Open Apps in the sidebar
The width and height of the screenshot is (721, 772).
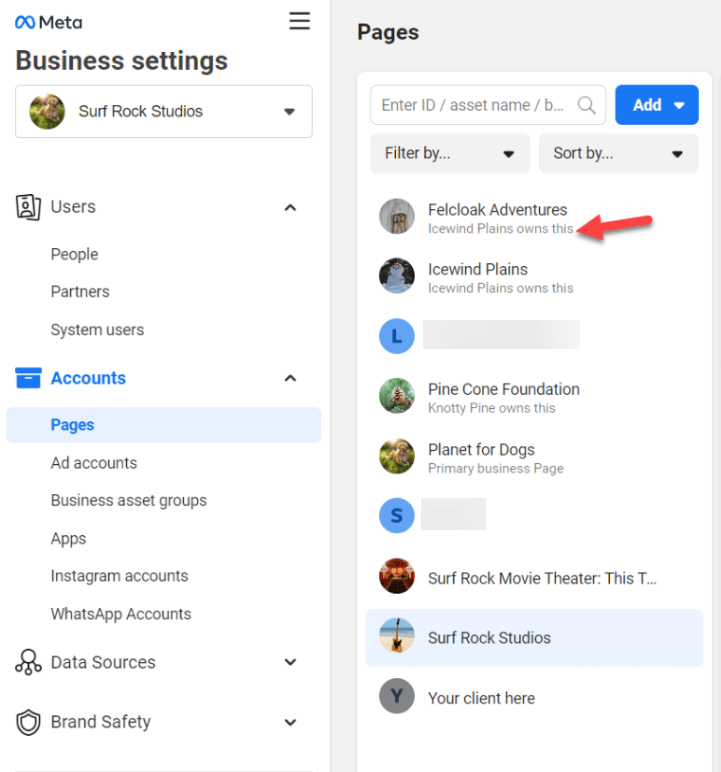[x=68, y=539]
